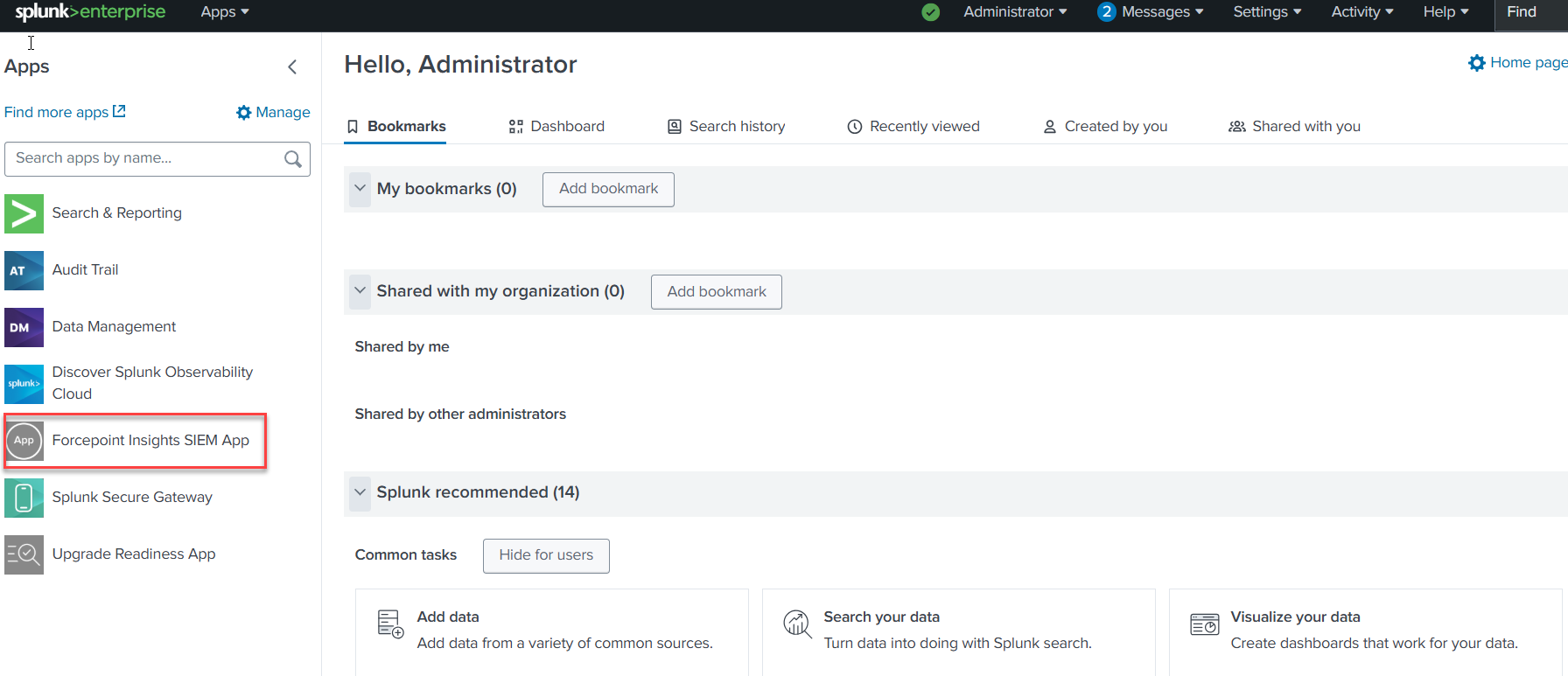Open the Splunk Secure Gateway icon
Screen dimensions: 1568x676
click(24, 498)
